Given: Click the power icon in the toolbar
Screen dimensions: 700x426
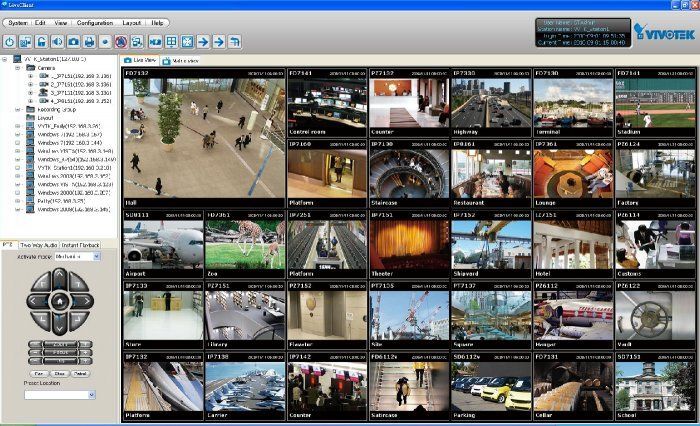Looking at the screenshot, I should (x=10, y=42).
